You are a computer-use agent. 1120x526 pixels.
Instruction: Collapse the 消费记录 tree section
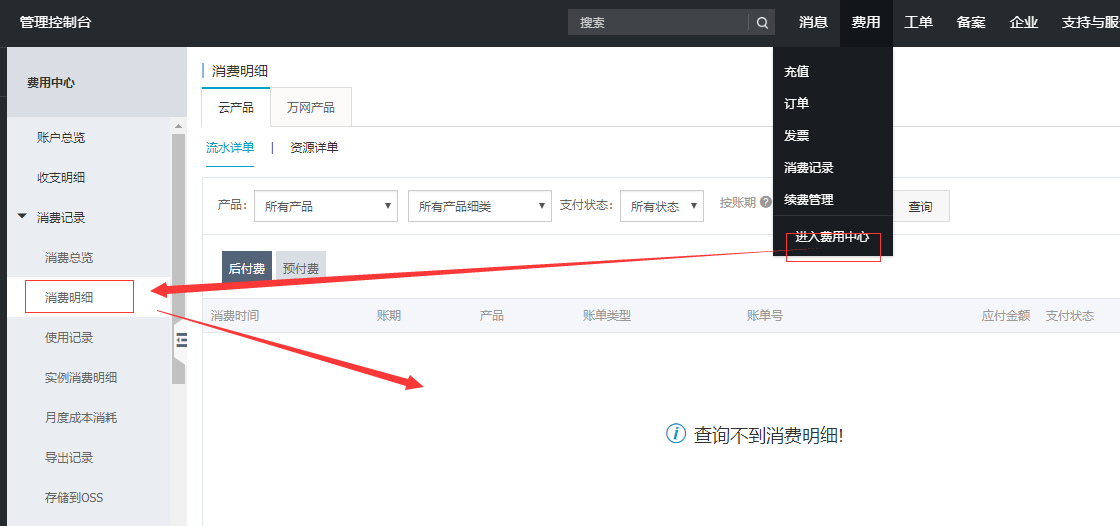(x=22, y=217)
